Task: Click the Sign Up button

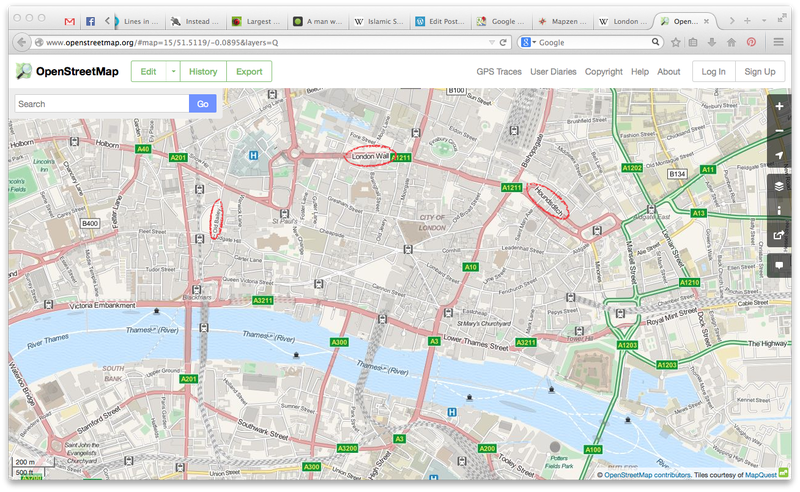Action: coord(760,71)
